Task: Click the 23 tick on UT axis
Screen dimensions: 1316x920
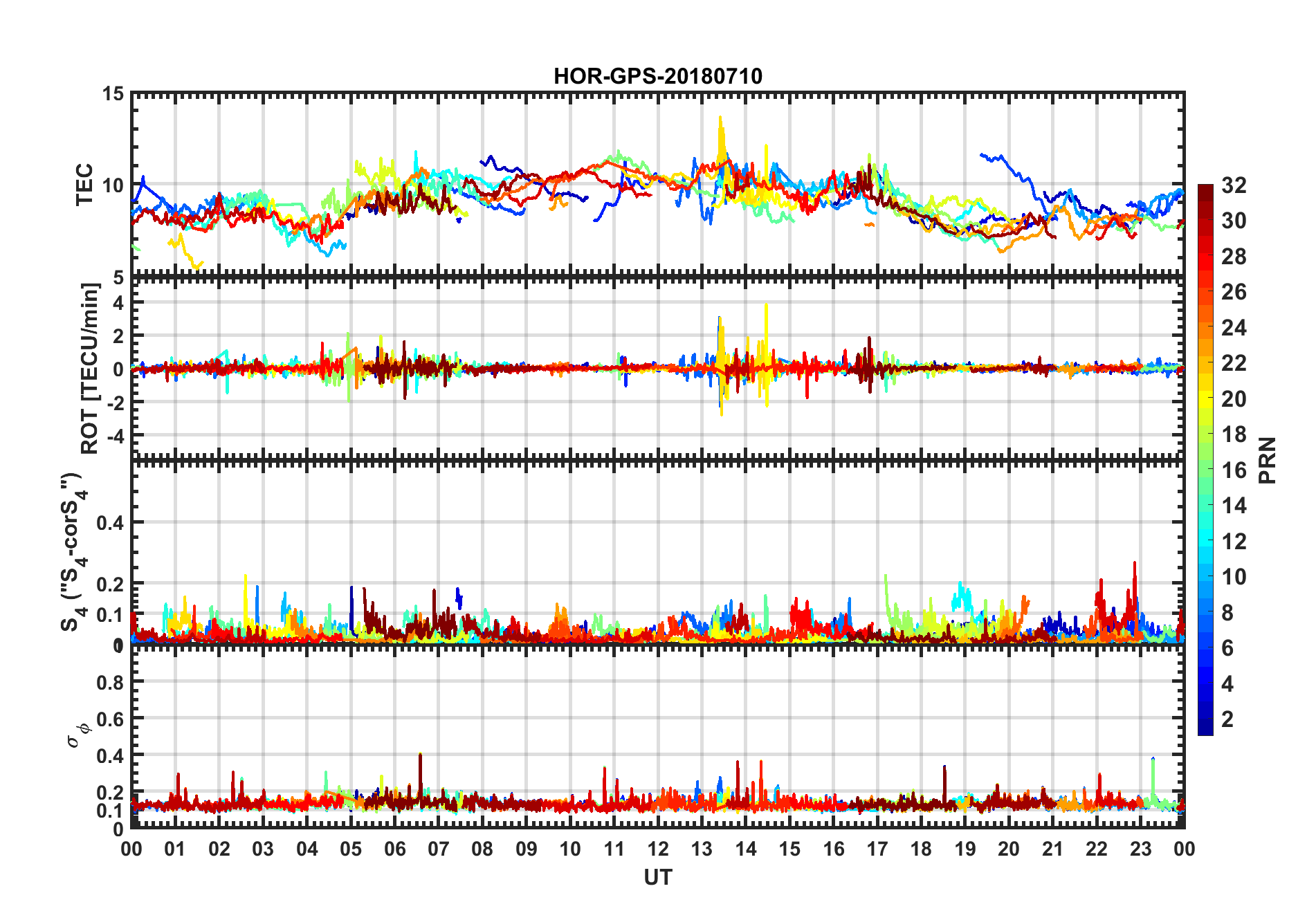Action: [1140, 849]
